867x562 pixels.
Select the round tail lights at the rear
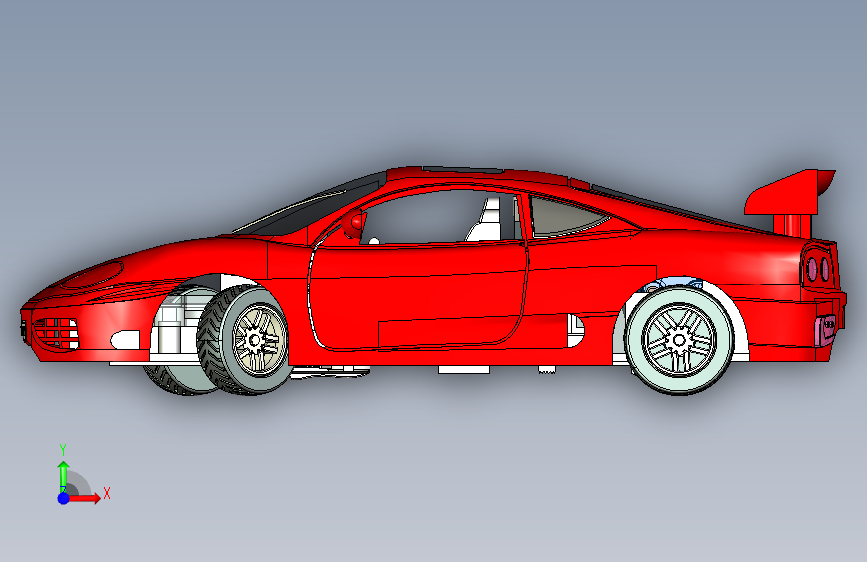tap(818, 269)
